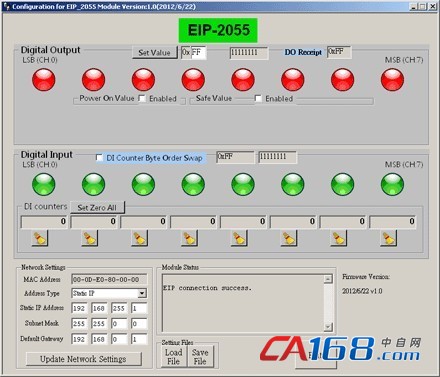This screenshot has height=377, width=440.
Task: Click the Load File button
Action: tap(174, 357)
